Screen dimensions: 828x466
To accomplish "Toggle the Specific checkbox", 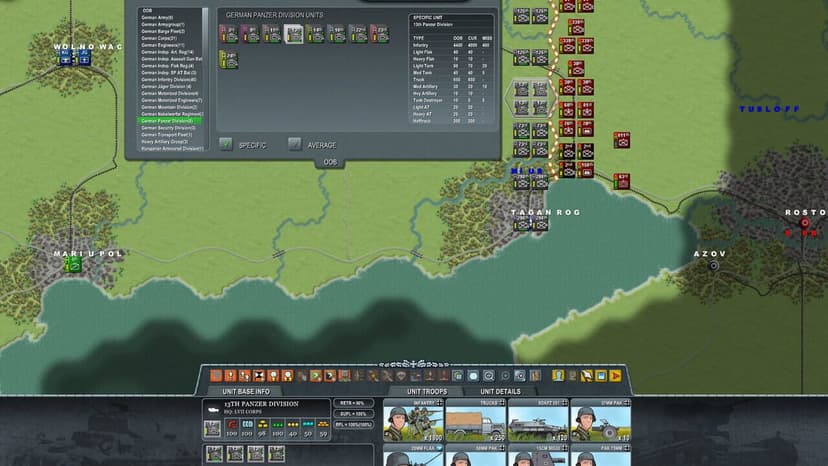I will (226, 144).
